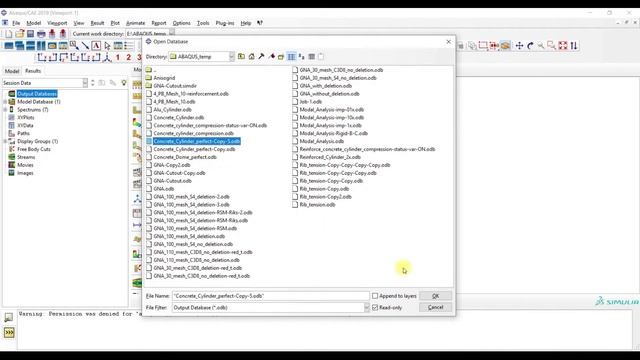Select the Rotate view tool
This screenshot has width=640, height=360.
tap(530, 46)
